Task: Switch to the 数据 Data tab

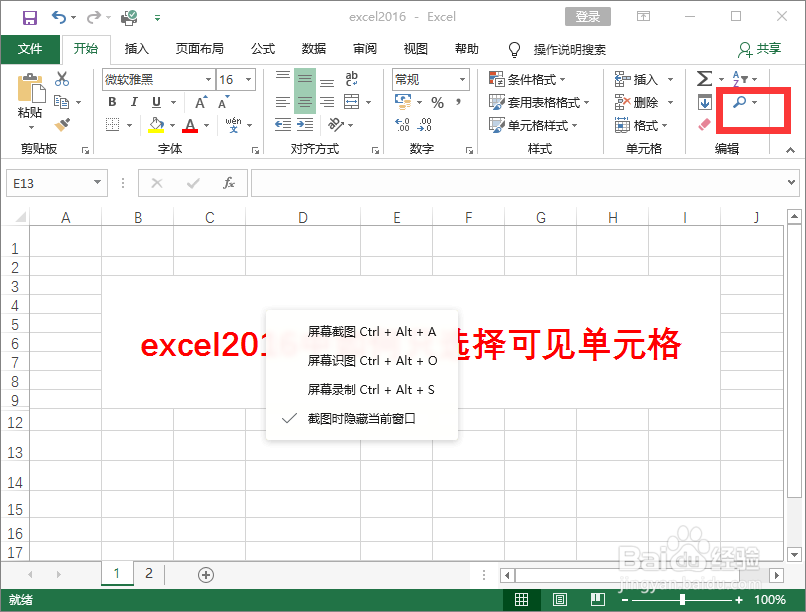Action: click(314, 49)
